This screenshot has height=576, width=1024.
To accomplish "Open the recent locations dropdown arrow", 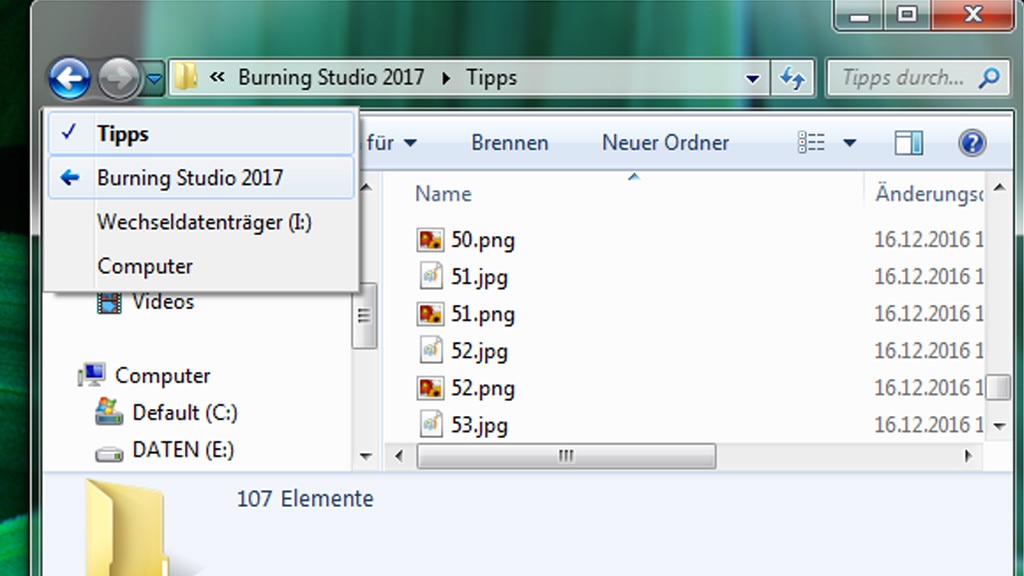I will pyautogui.click(x=154, y=79).
